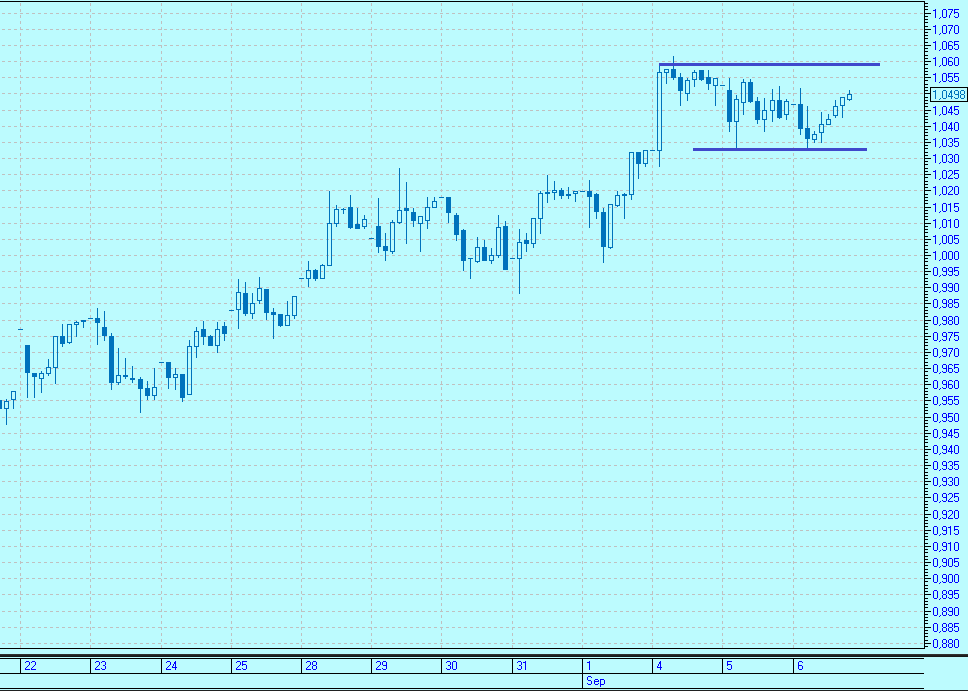Click price scale value 1,020
Screen dimensions: 968x691
946,191
